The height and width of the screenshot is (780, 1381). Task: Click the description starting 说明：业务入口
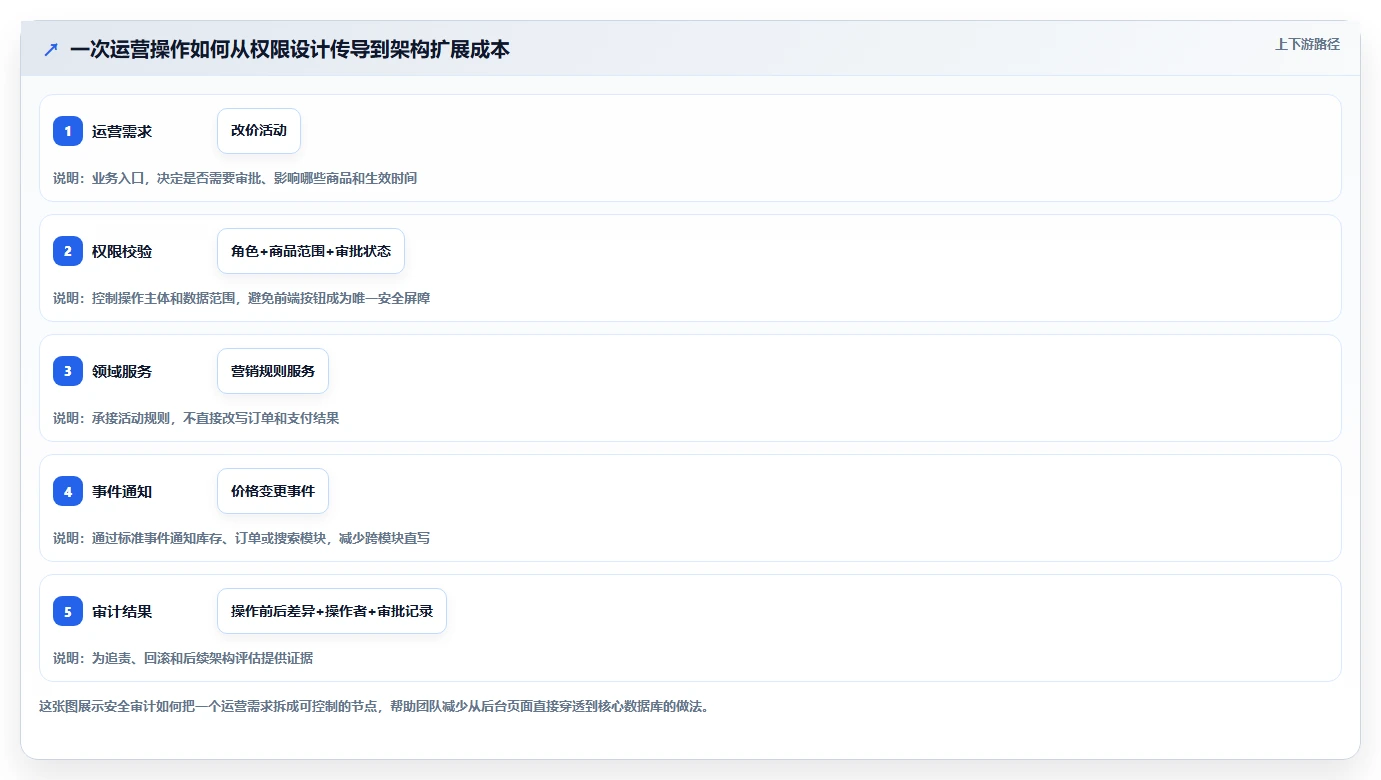tap(235, 178)
